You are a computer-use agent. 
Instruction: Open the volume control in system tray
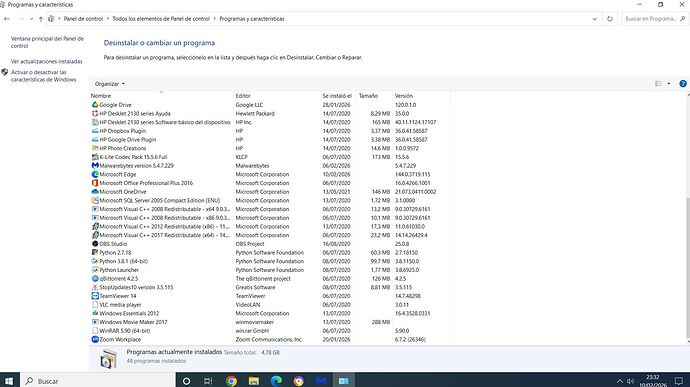(x=631, y=381)
